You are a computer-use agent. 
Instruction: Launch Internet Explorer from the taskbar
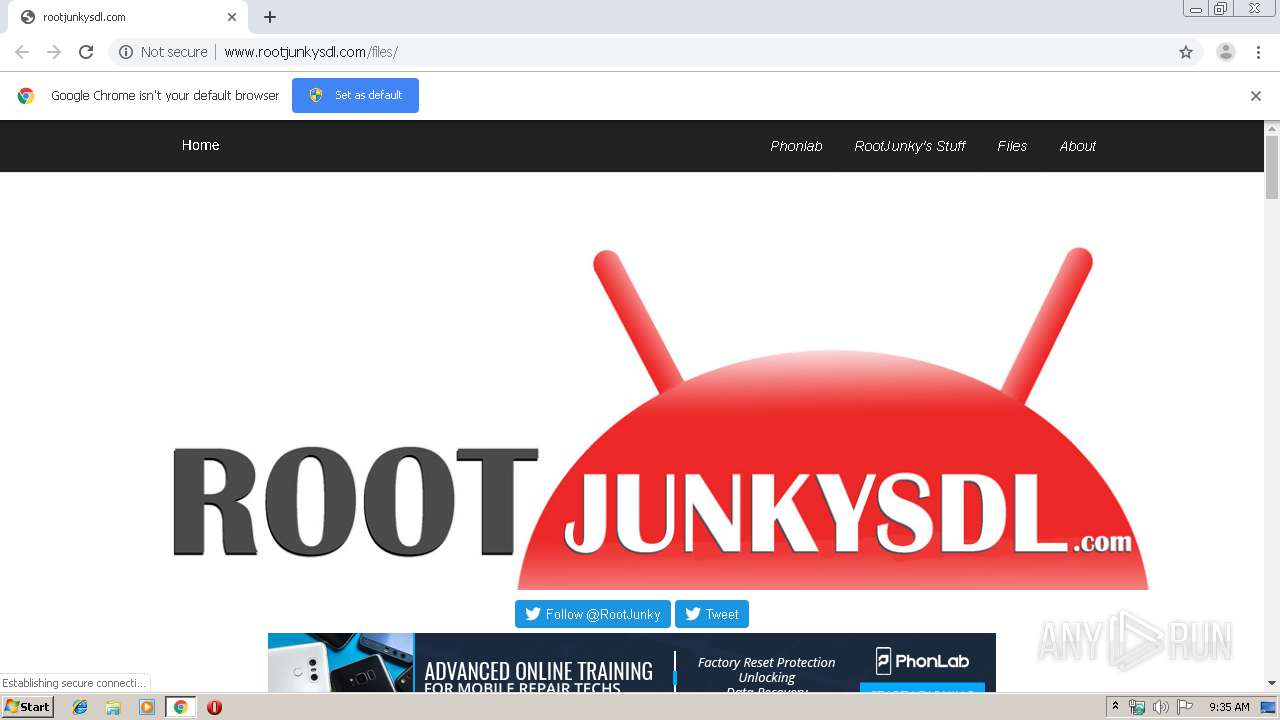pyautogui.click(x=80, y=707)
